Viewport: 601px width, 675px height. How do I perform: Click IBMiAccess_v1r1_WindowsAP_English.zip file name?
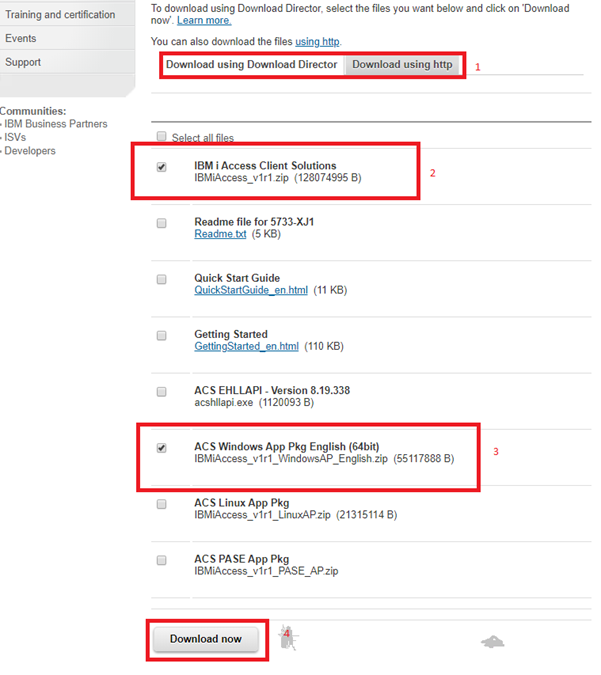(291, 459)
